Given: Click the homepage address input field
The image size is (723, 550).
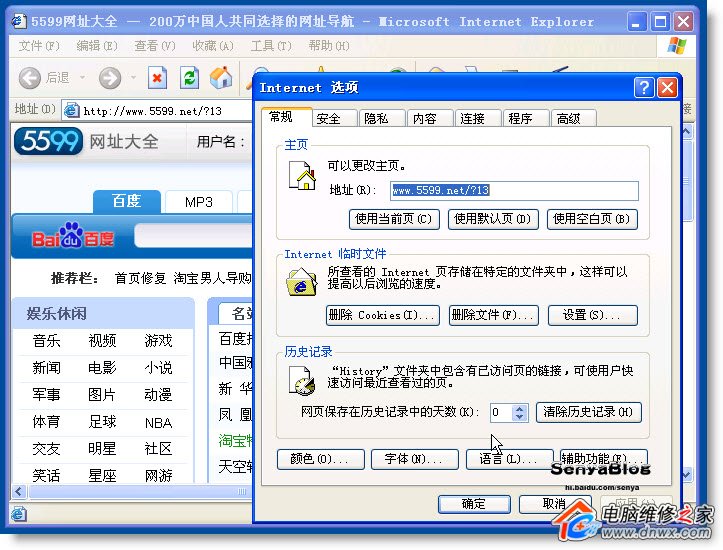Looking at the screenshot, I should [x=514, y=190].
